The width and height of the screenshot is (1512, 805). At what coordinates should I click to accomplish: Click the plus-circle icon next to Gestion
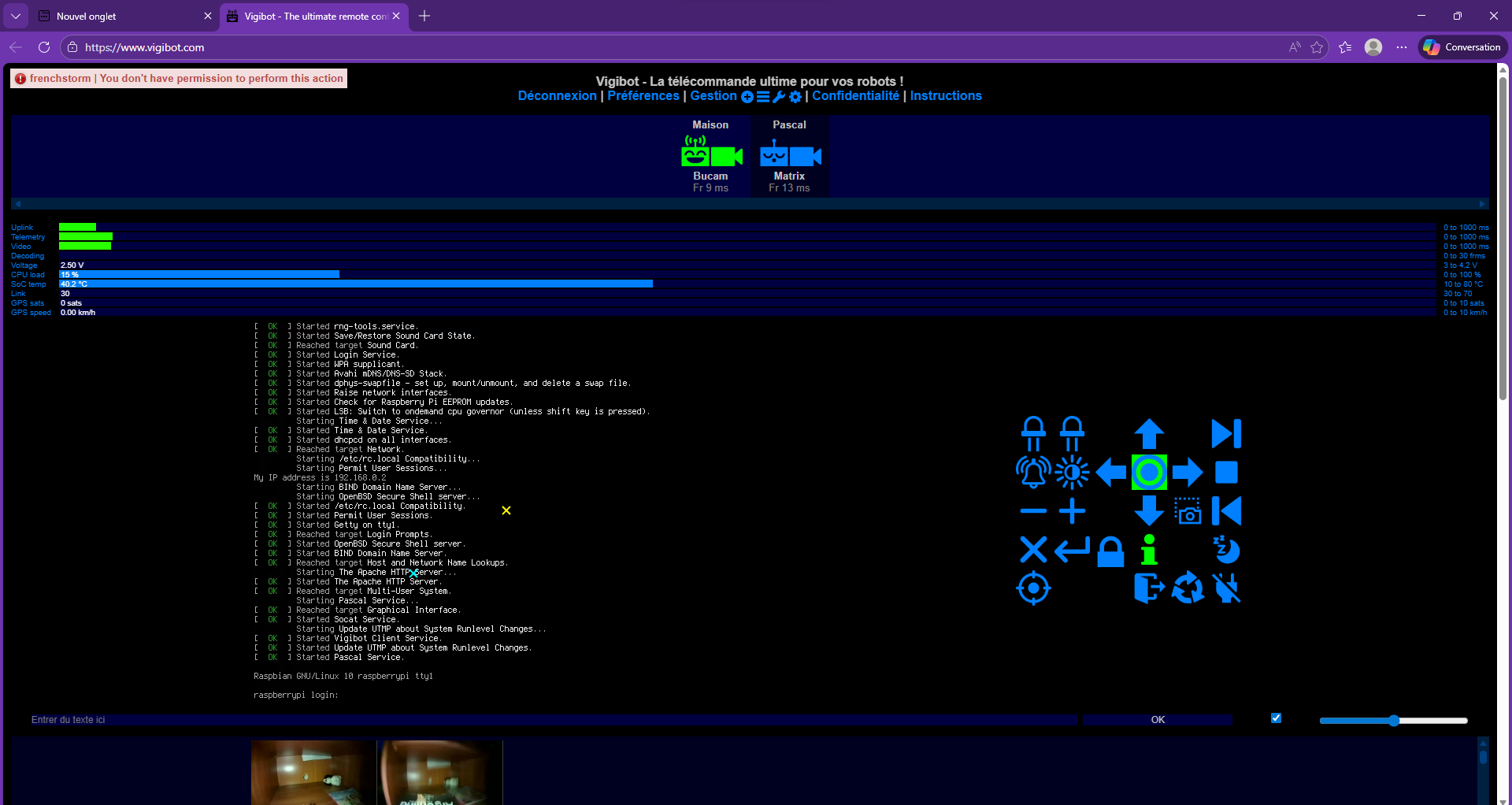click(x=747, y=97)
